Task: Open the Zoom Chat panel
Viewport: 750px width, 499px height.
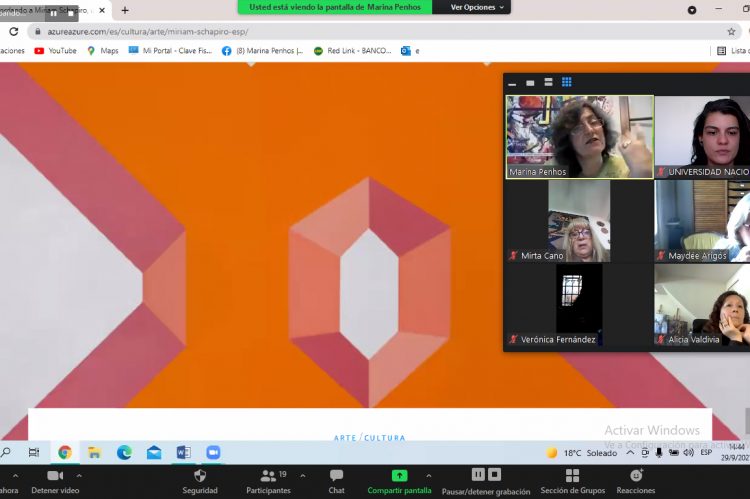Action: click(336, 476)
